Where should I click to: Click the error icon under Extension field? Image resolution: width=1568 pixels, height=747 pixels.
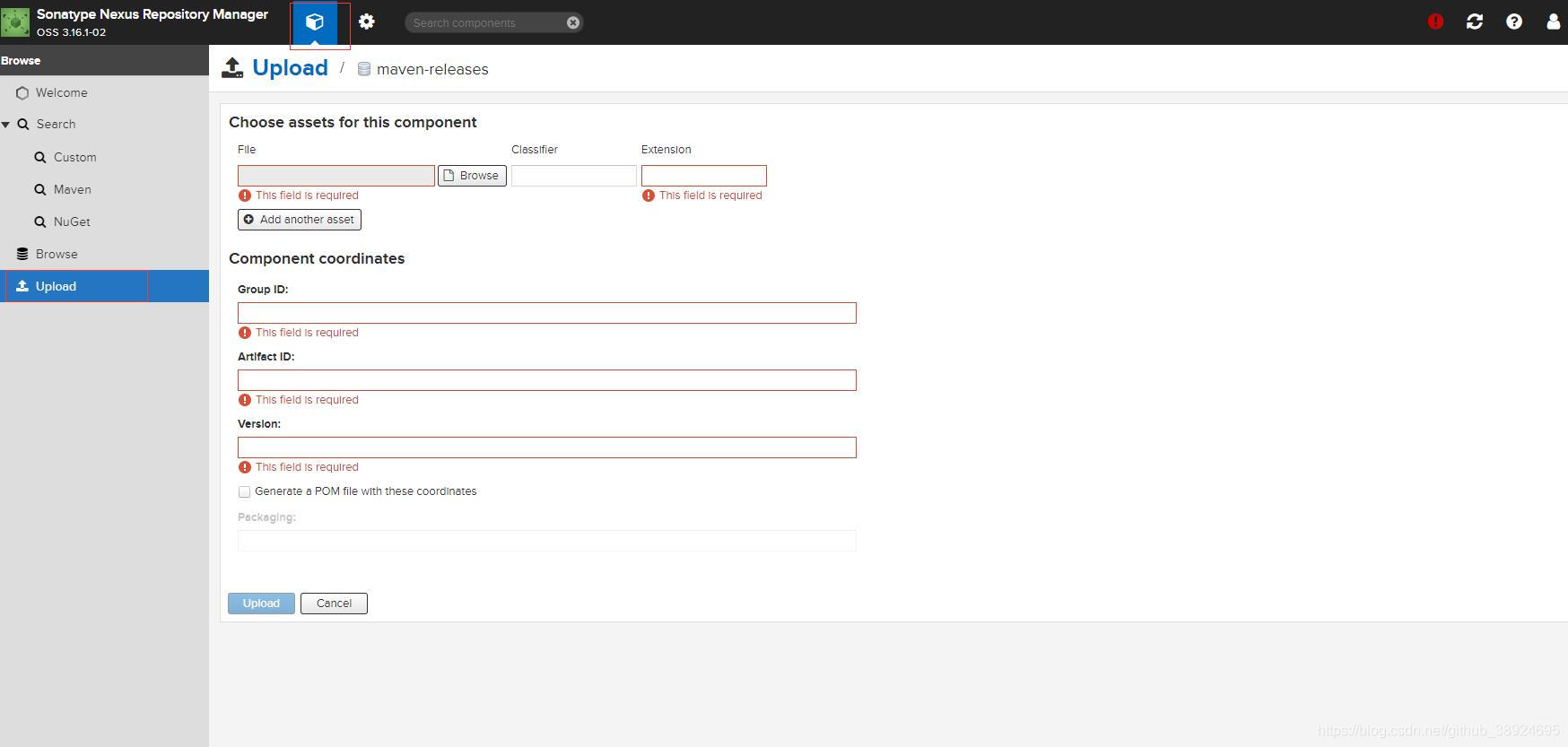(648, 195)
